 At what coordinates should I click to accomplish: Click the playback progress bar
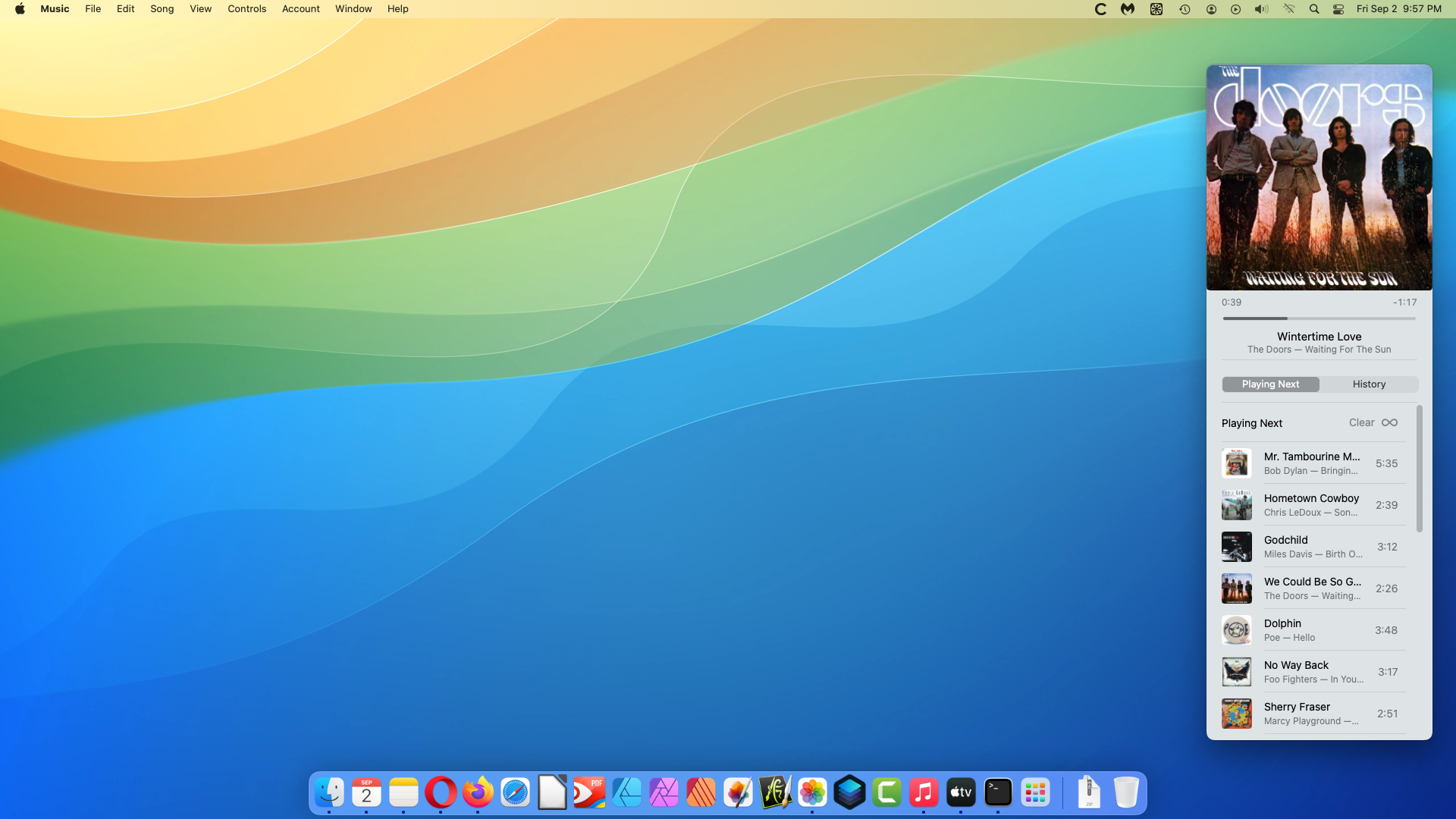coord(1319,318)
